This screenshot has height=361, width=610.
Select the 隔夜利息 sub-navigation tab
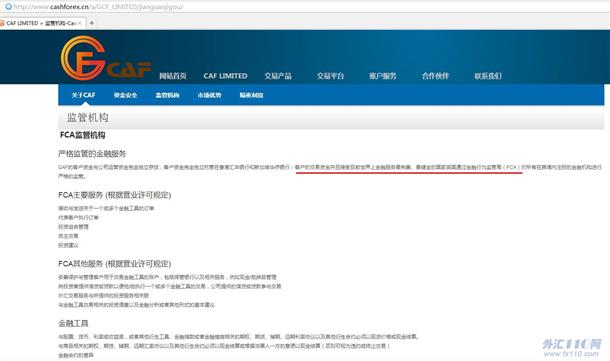click(251, 95)
